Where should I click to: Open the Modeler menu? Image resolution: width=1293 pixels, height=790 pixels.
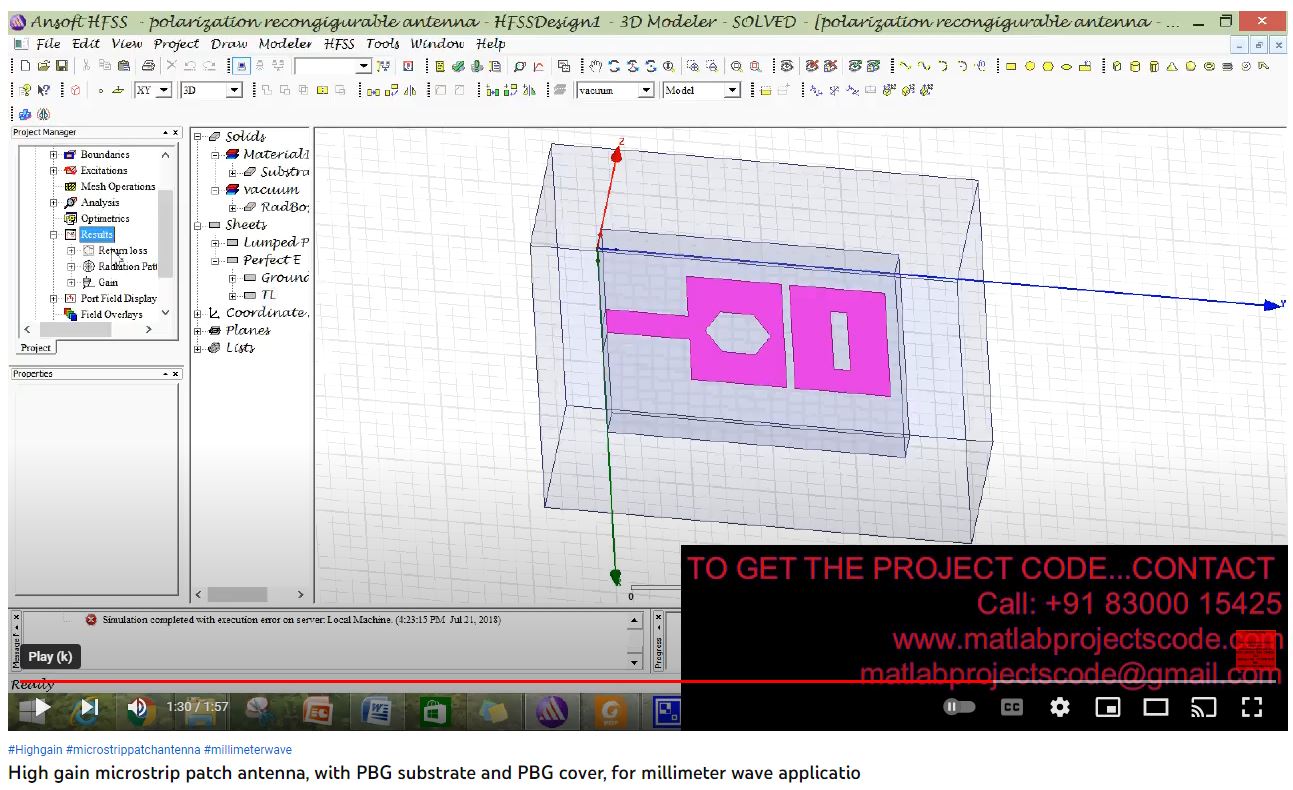pos(285,44)
